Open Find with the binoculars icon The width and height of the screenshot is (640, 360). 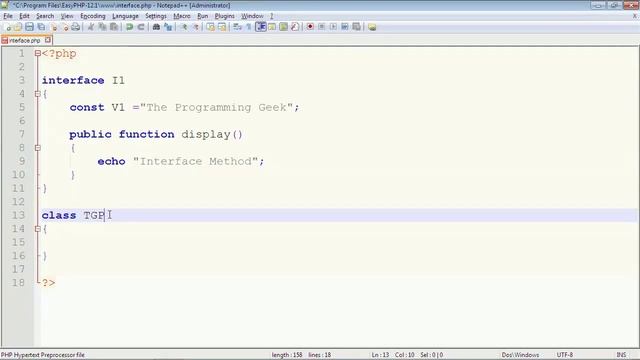click(156, 27)
